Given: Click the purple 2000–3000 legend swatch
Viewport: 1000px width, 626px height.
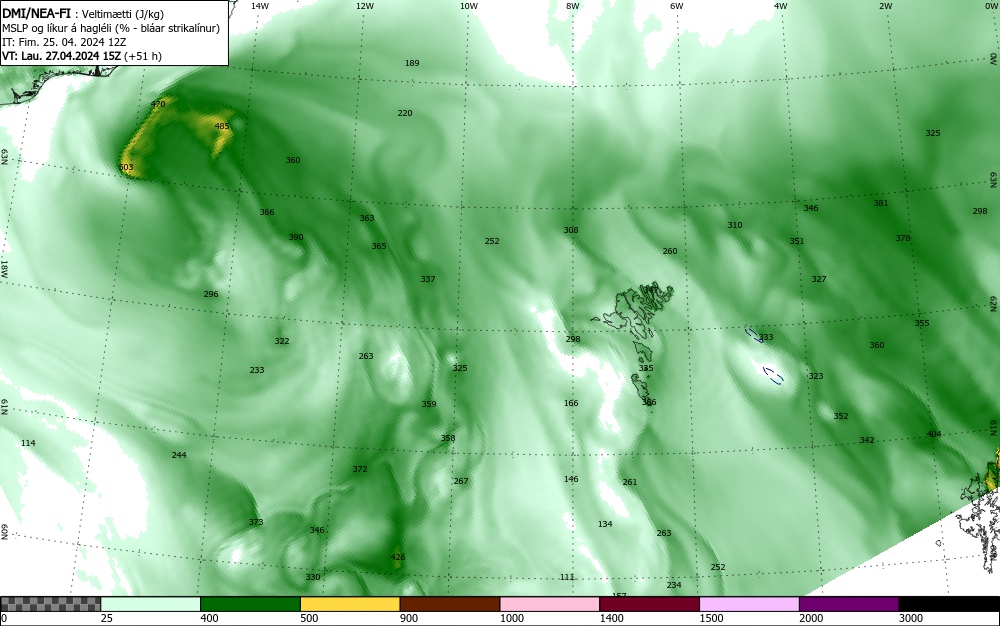Looking at the screenshot, I should click(849, 604).
